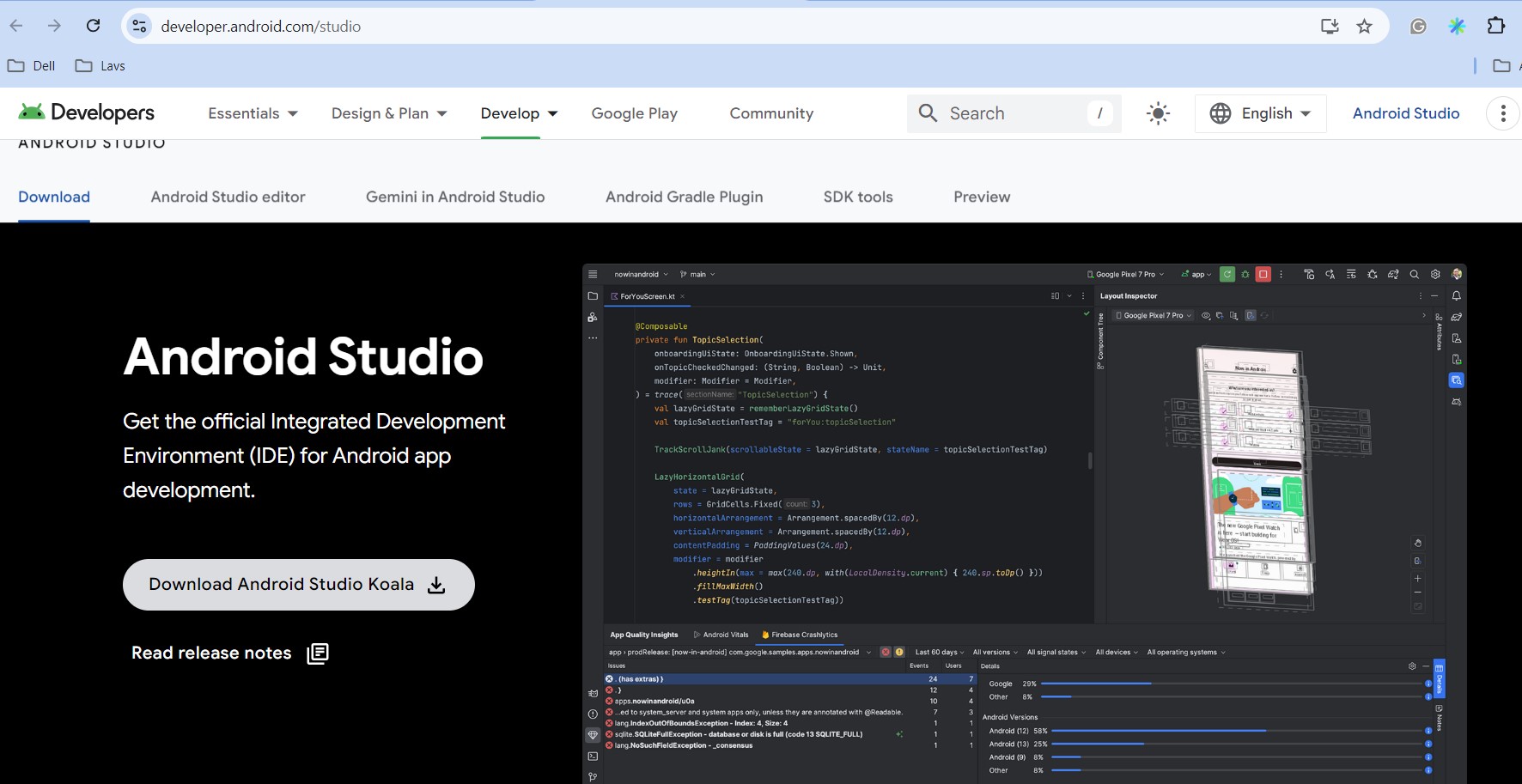1522x784 pixels.
Task: Open the All versions dropdown
Action: coord(995,653)
